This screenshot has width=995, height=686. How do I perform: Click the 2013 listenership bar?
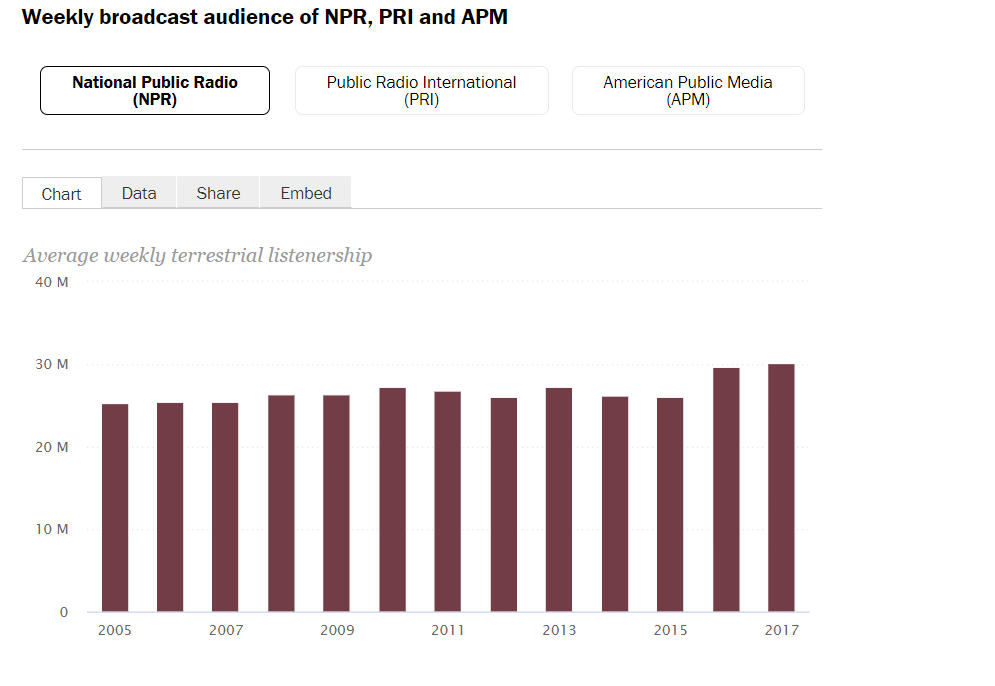point(559,500)
